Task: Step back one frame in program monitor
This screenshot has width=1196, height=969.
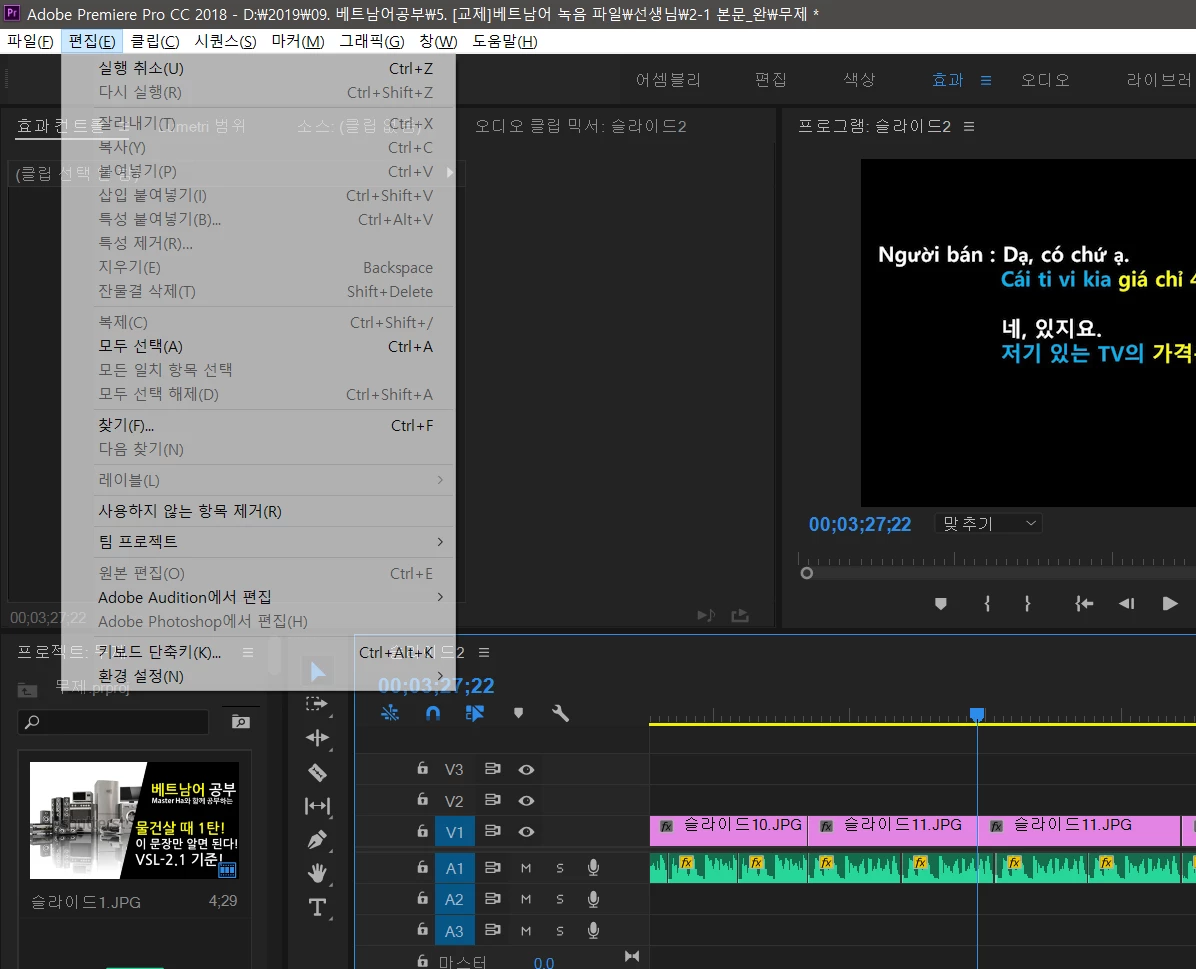Action: pos(1127,604)
